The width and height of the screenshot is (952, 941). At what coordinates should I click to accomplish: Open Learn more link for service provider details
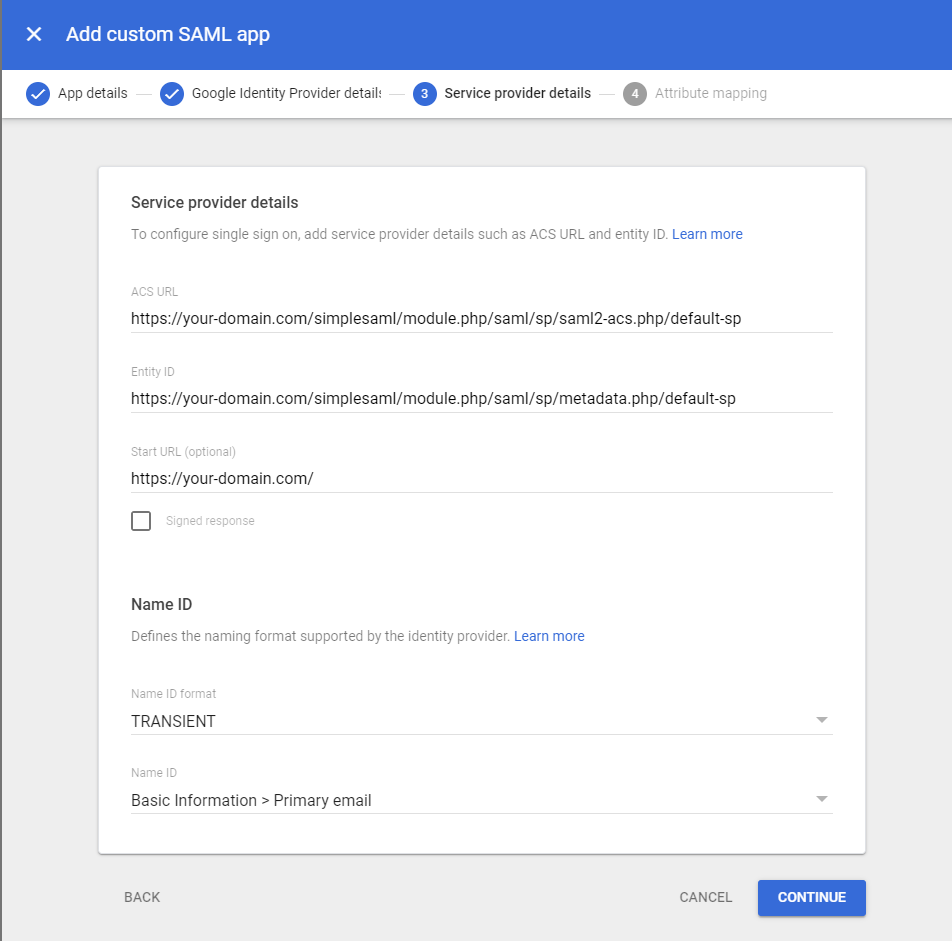707,234
